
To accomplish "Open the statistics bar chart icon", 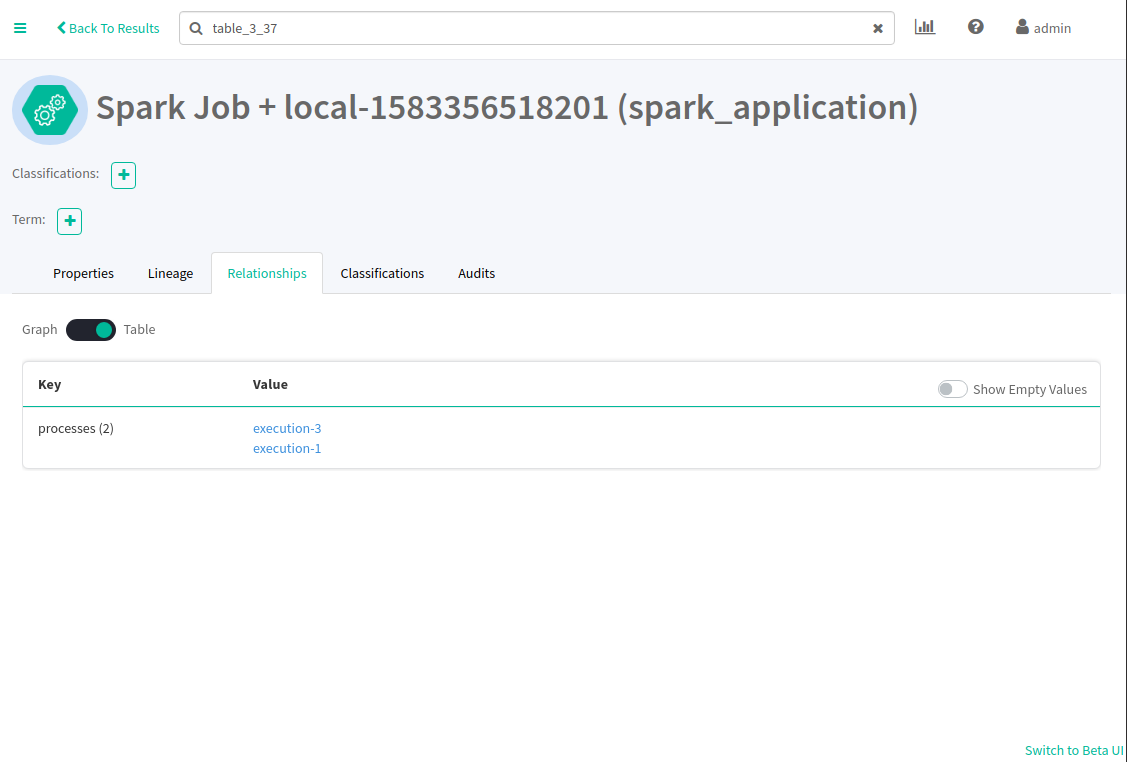I will [x=925, y=27].
